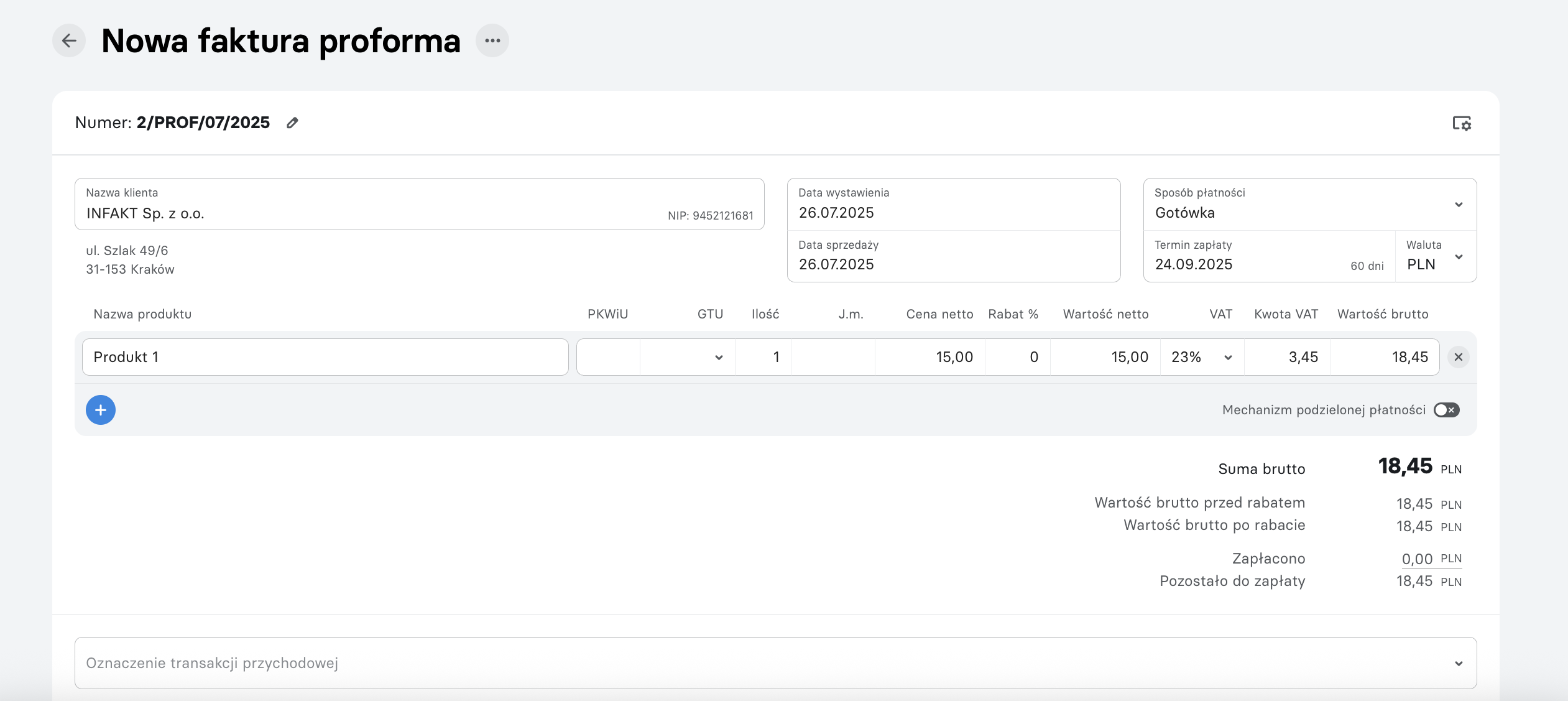Click the Nazwa produktu column header
This screenshot has height=701, width=1568.
[142, 314]
